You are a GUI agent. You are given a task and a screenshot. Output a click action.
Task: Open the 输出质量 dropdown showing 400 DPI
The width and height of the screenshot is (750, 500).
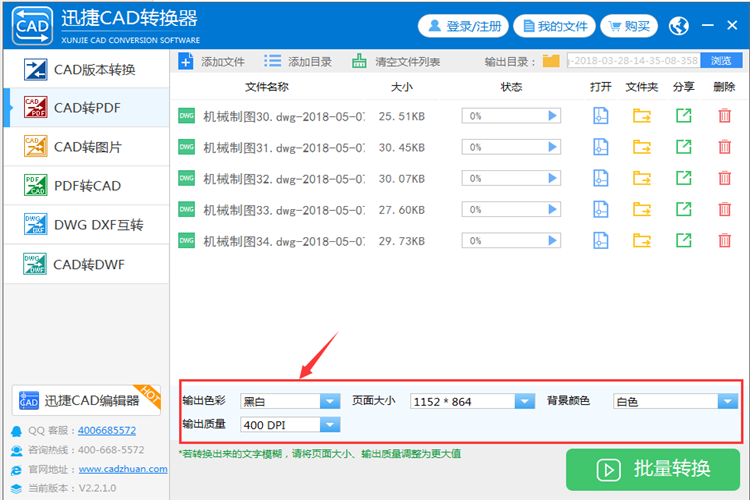[290, 424]
